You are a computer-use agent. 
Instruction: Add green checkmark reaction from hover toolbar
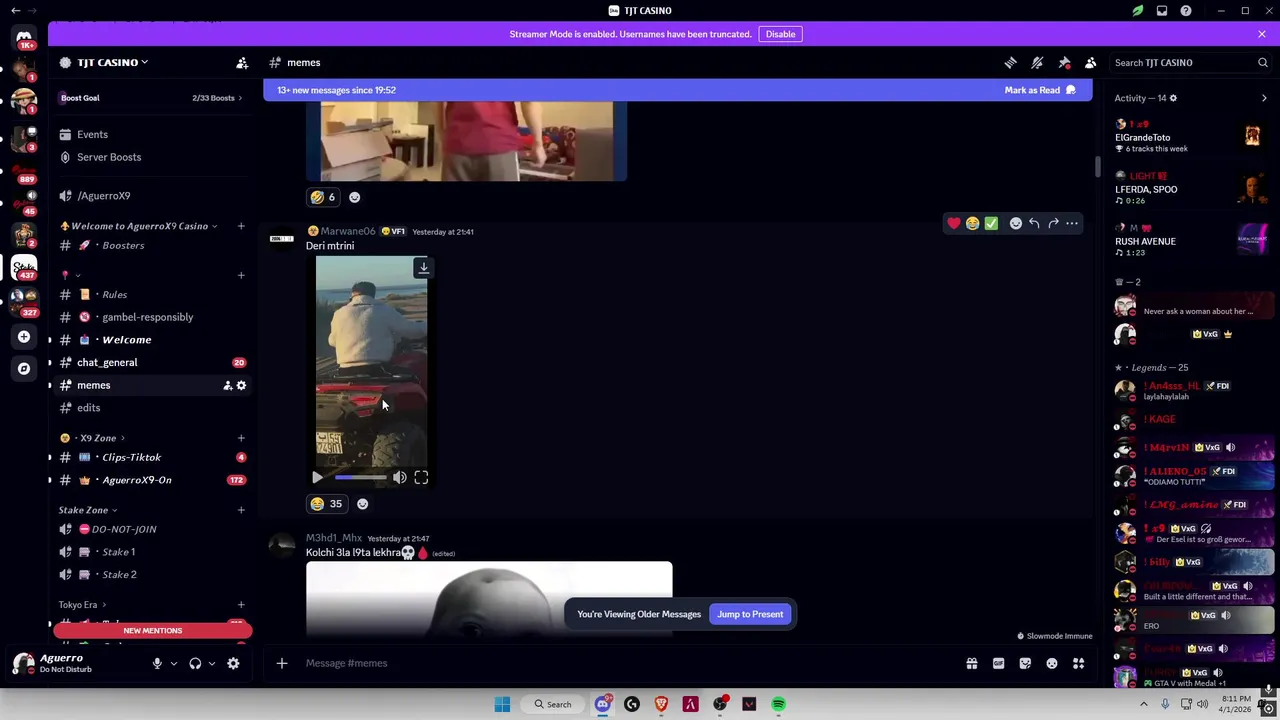[991, 223]
